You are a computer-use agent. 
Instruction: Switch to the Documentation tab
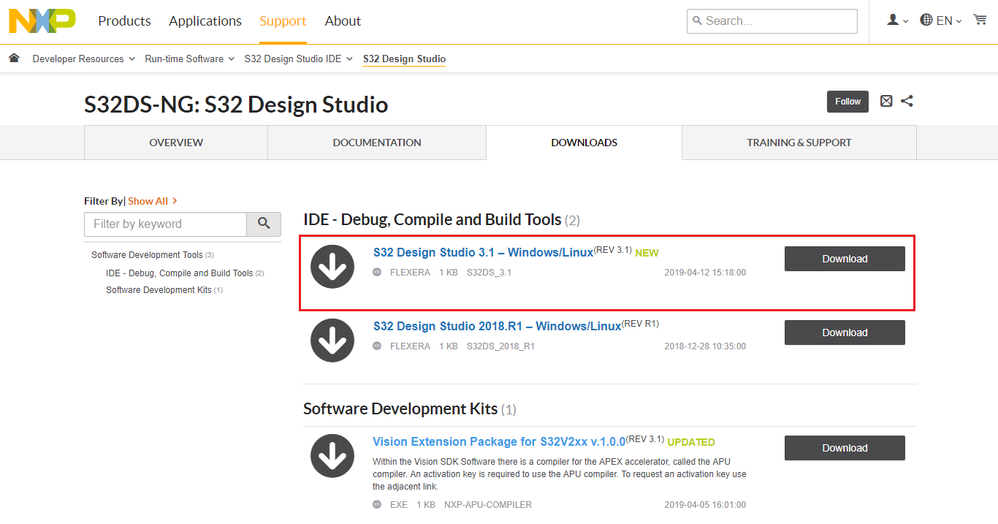(x=377, y=143)
